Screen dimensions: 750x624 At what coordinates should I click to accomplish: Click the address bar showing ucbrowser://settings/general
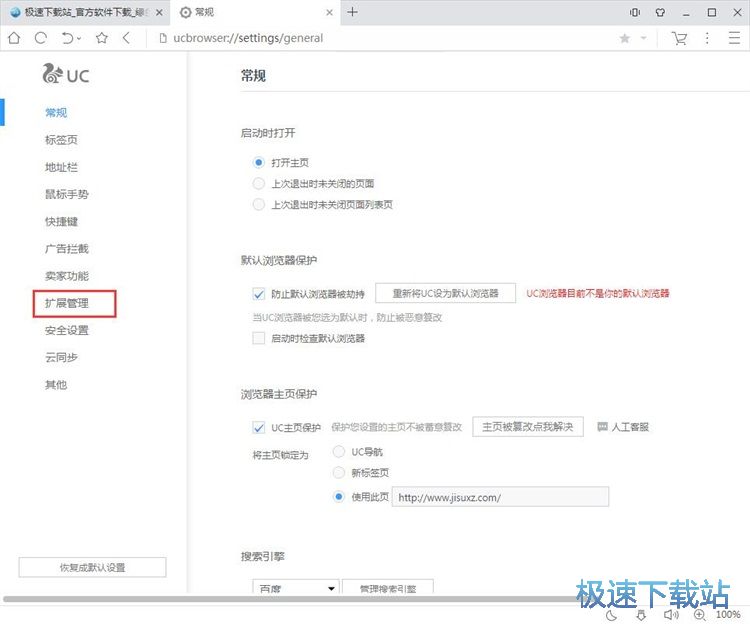tap(248, 38)
